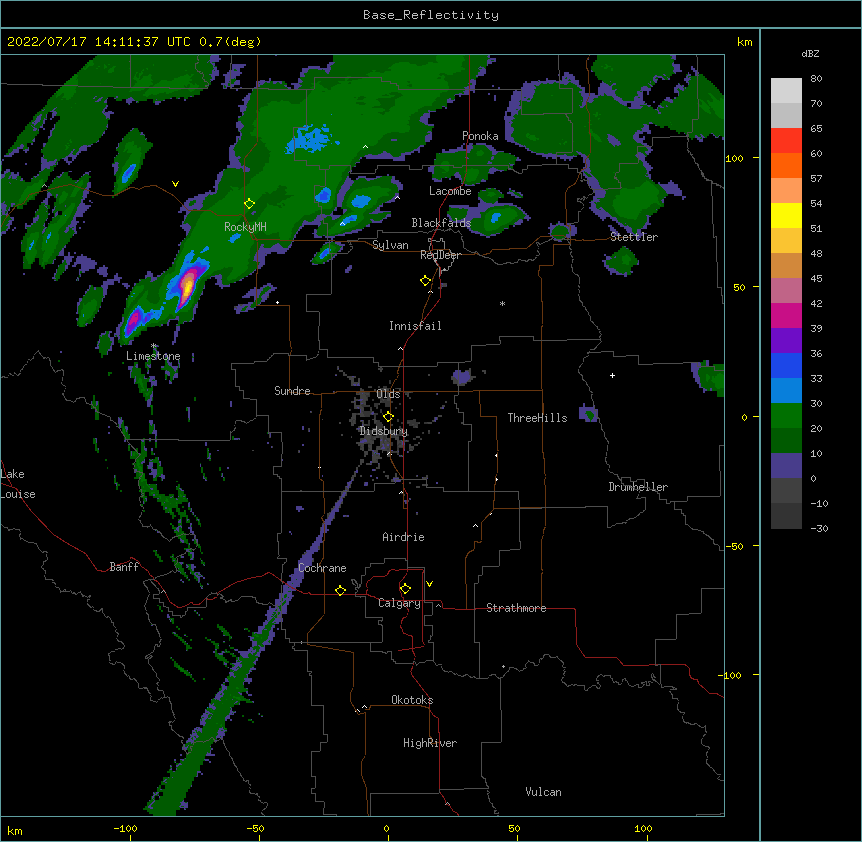862x842 pixels.
Task: Click the Sundre city label
Action: 292,391
